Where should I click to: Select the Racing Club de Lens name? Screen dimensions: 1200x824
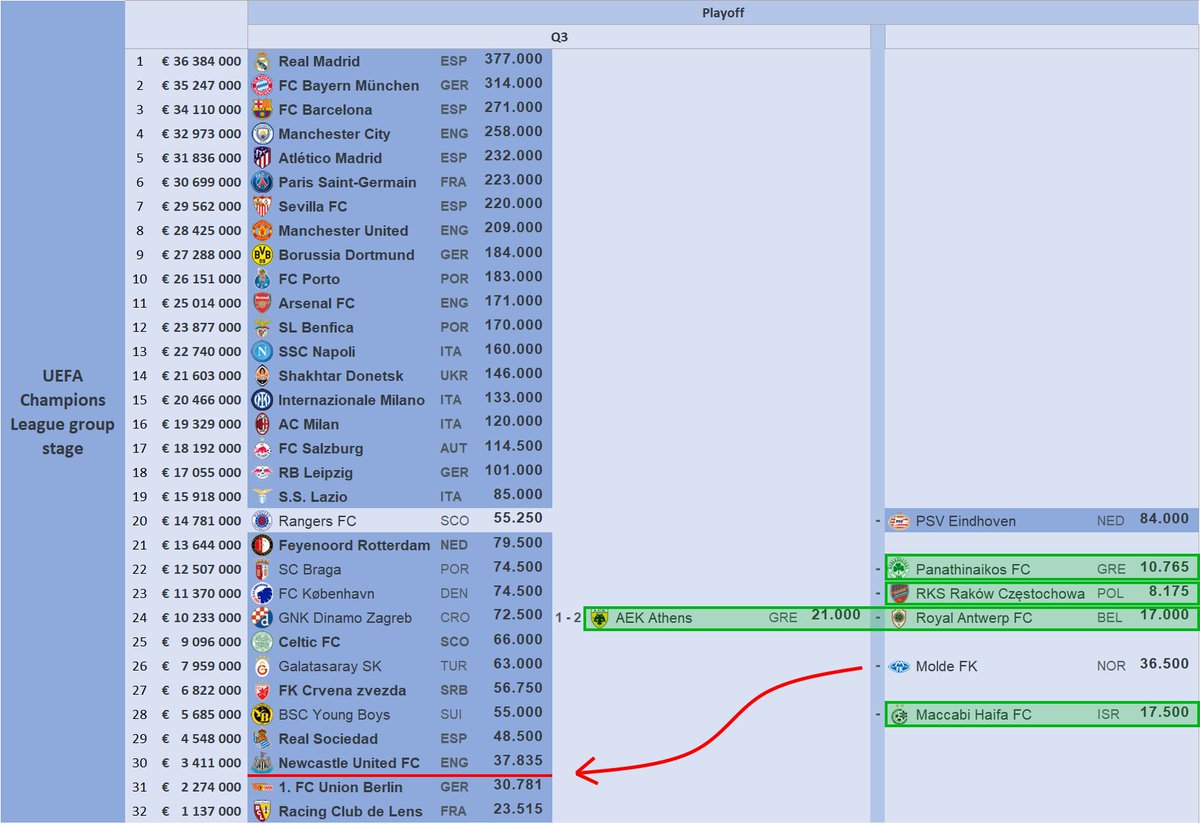(350, 811)
